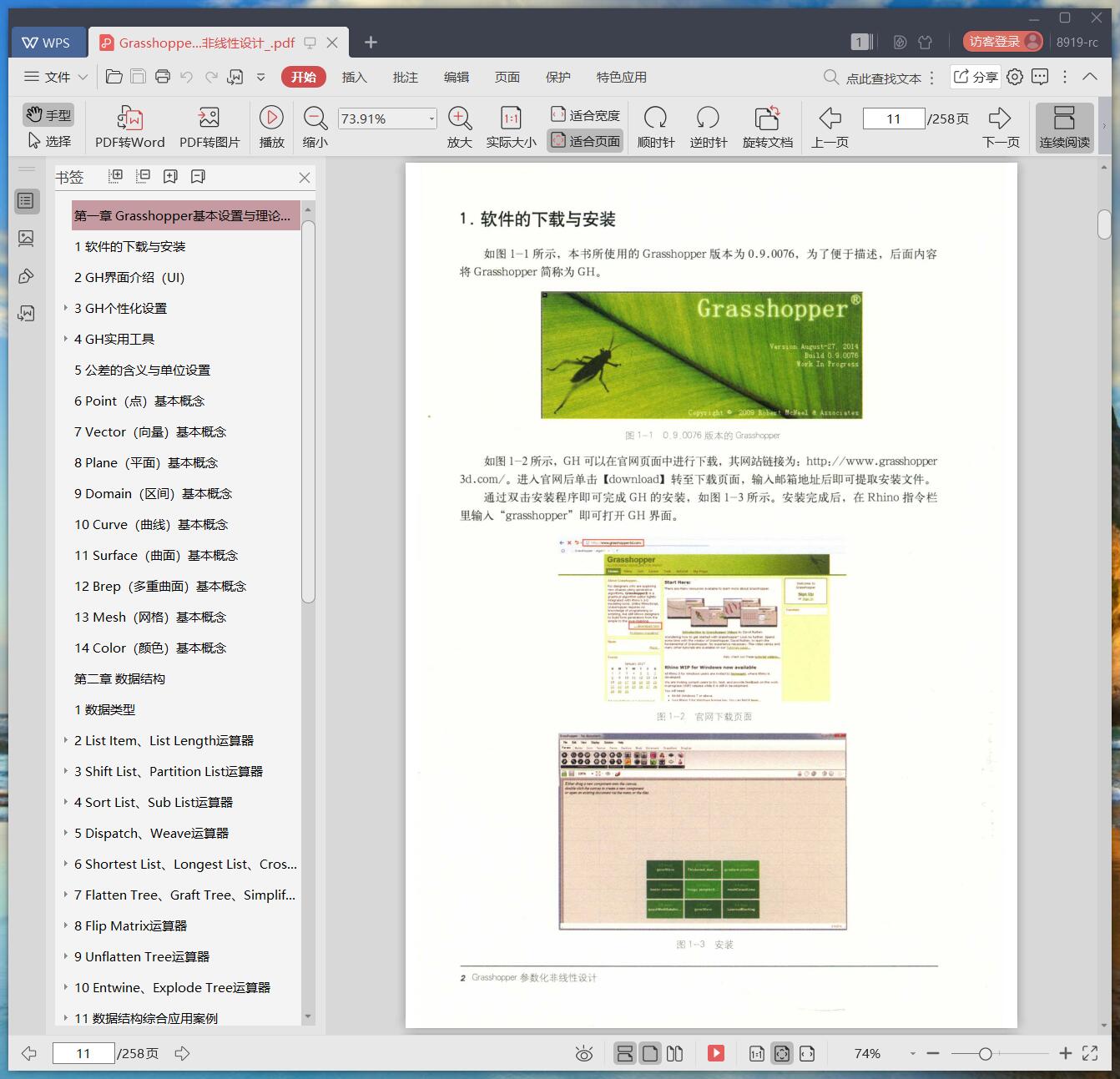Close the bookmarks panel
The height and width of the screenshot is (1079, 1120).
pyautogui.click(x=305, y=177)
